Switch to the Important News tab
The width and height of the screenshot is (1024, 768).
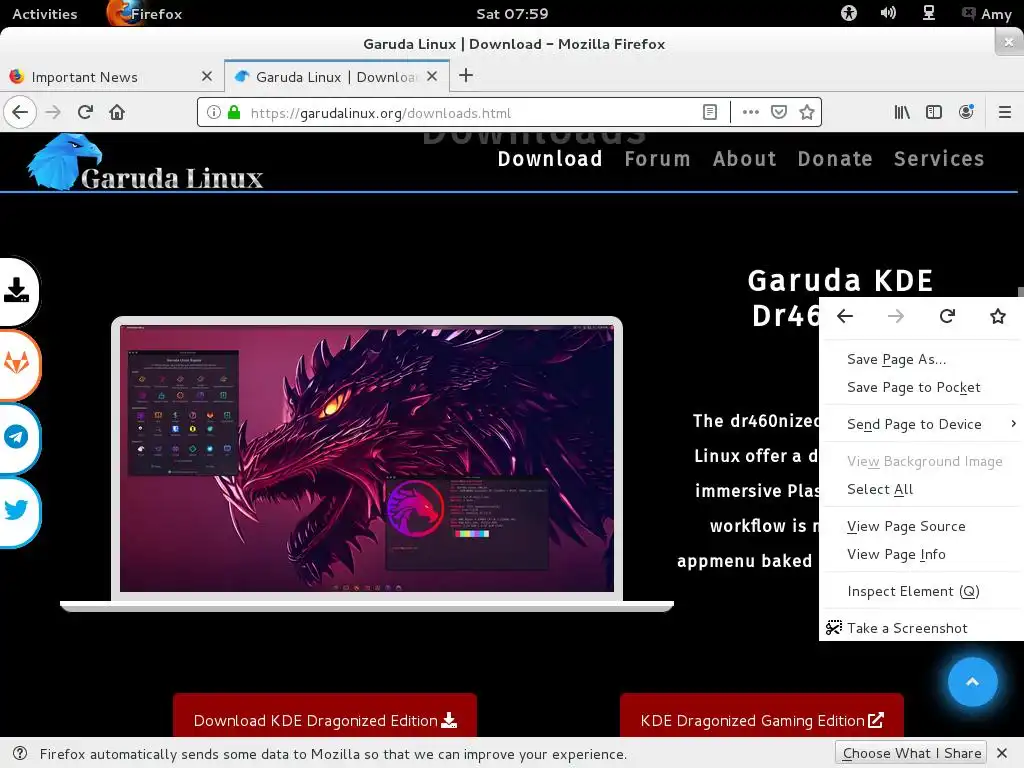click(x=111, y=76)
